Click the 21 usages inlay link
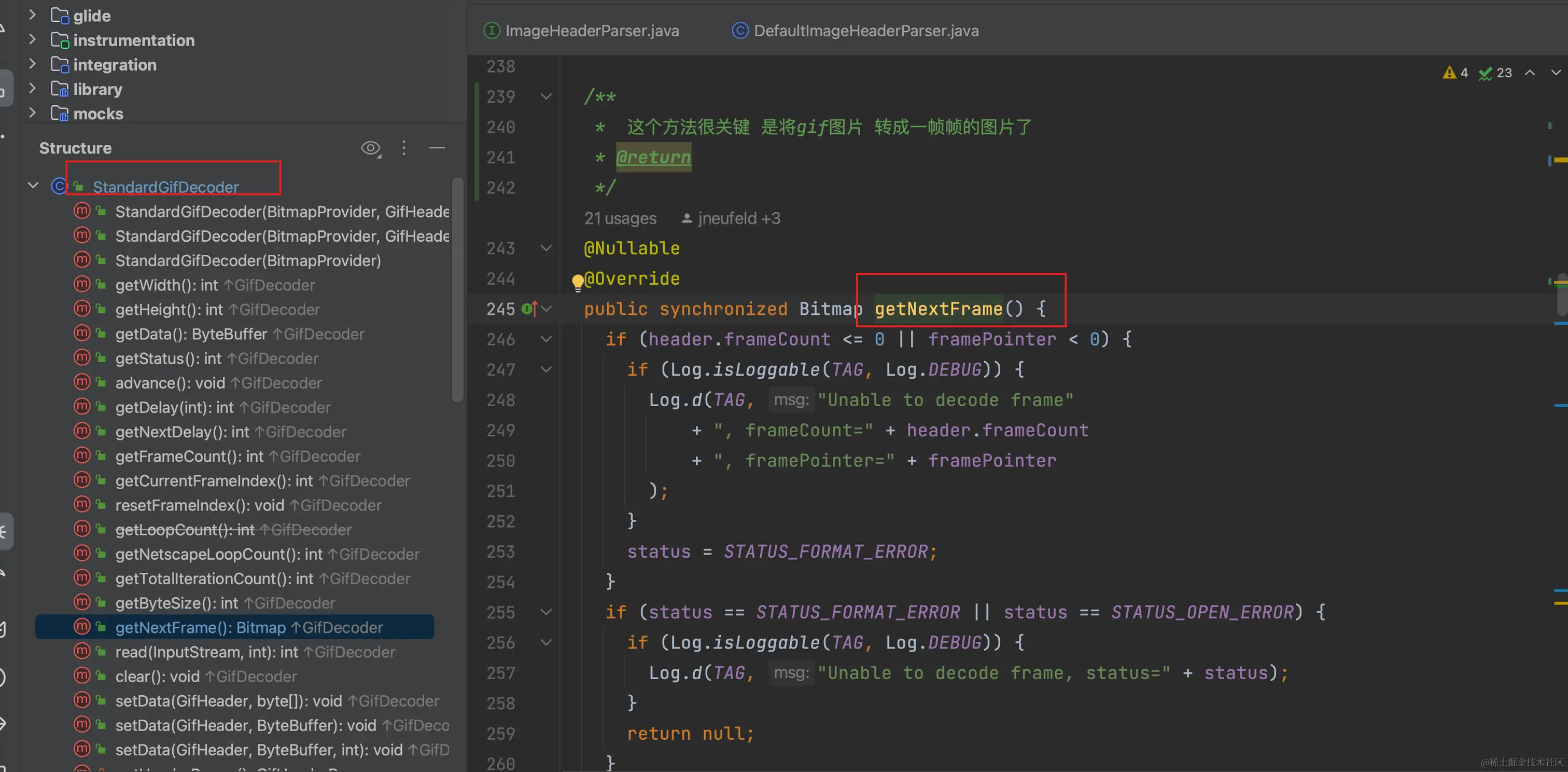The width and height of the screenshot is (1568, 772). 620,218
